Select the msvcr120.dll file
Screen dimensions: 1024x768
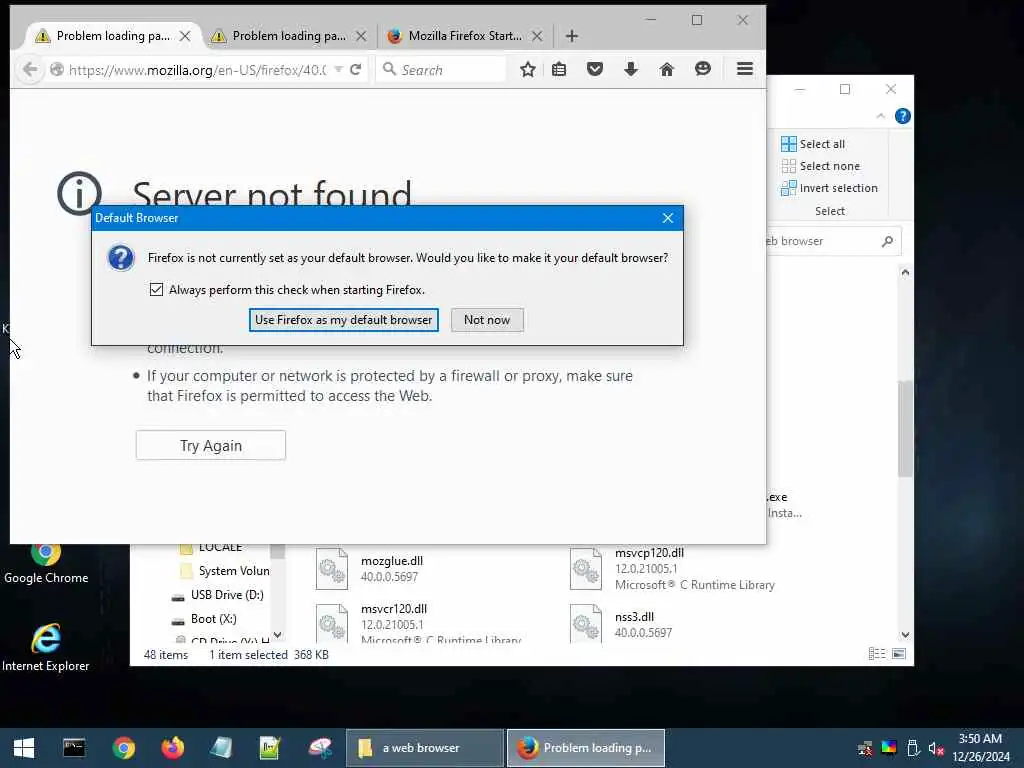418,624
